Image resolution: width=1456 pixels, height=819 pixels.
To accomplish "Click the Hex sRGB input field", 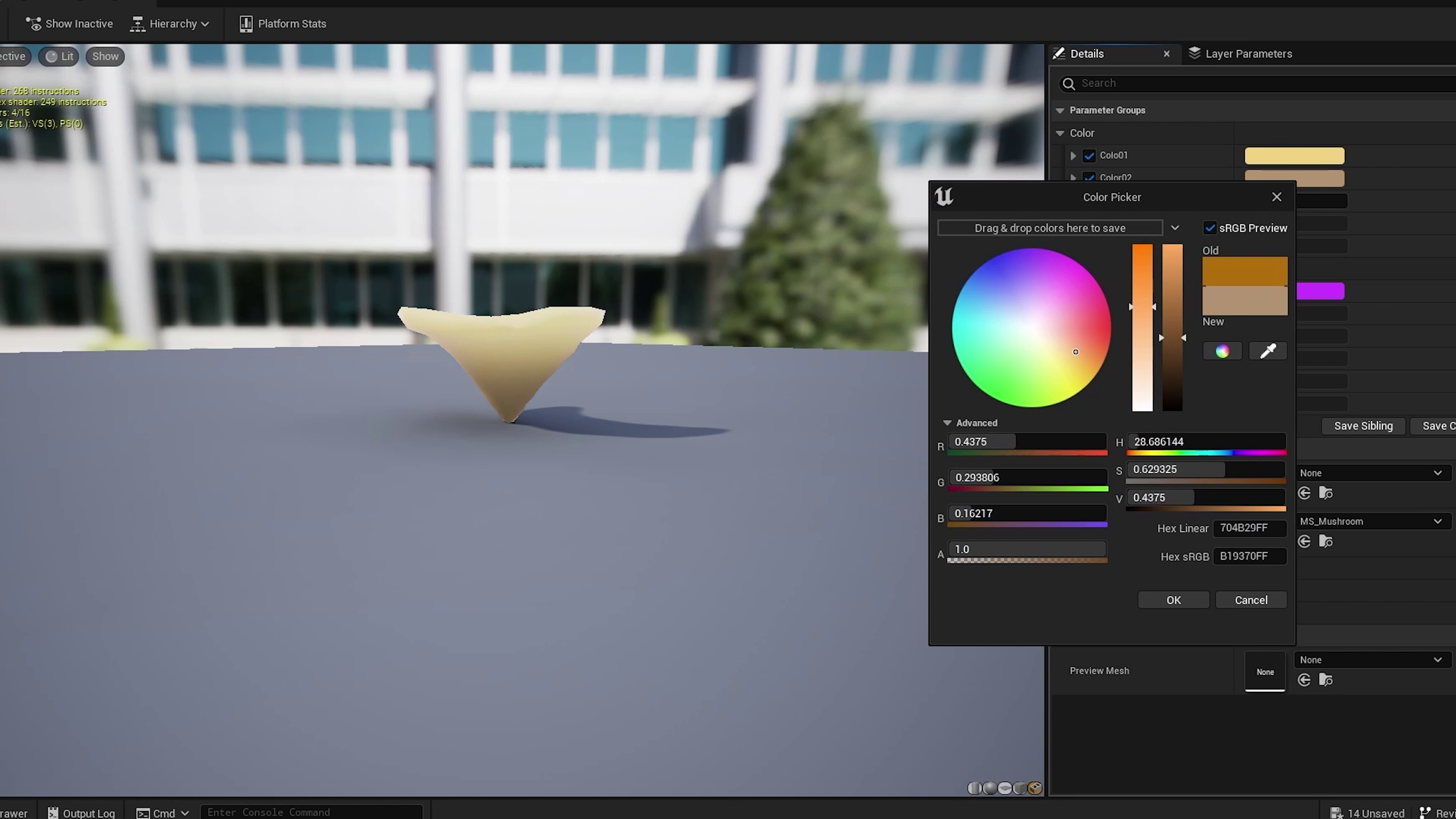I will click(x=1249, y=556).
